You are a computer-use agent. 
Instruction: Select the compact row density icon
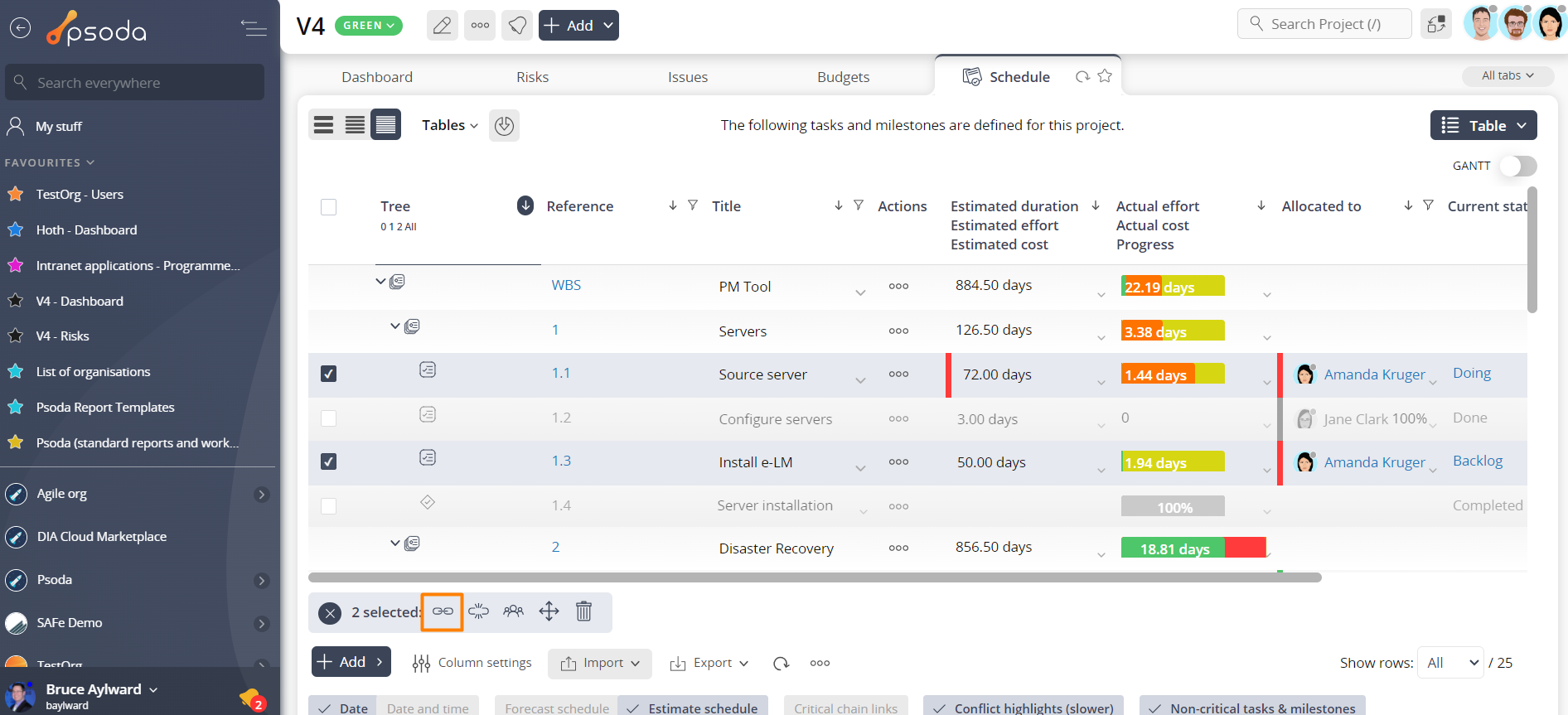[x=386, y=125]
